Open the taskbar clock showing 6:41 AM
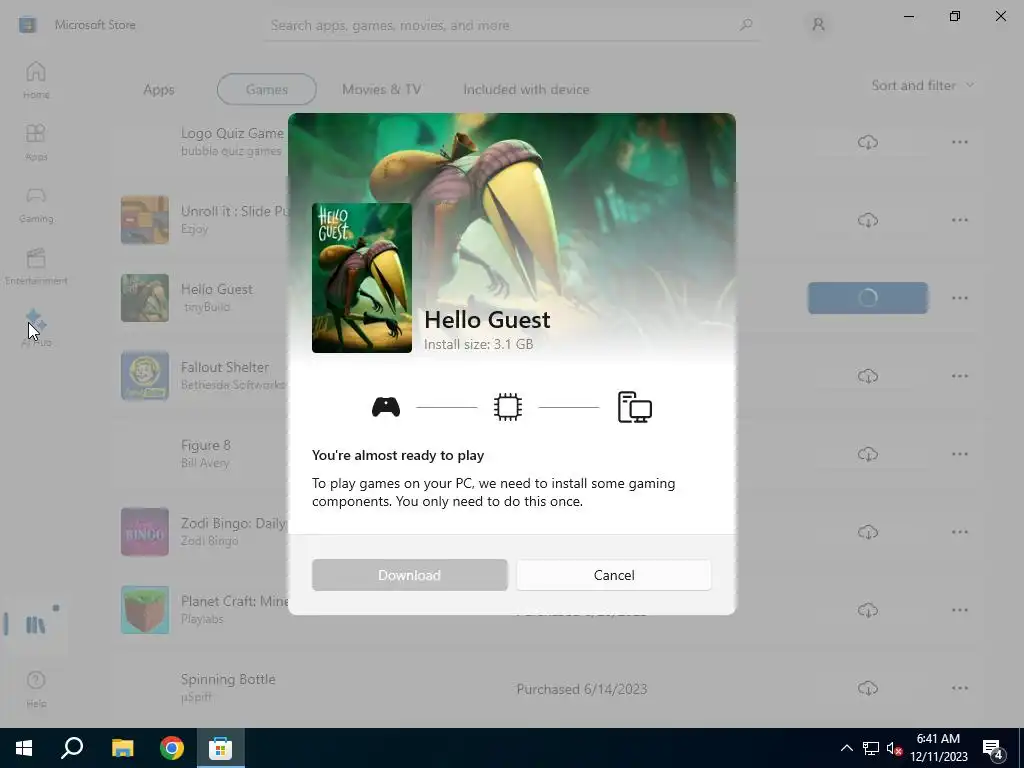This screenshot has height=768, width=1024. [938, 748]
